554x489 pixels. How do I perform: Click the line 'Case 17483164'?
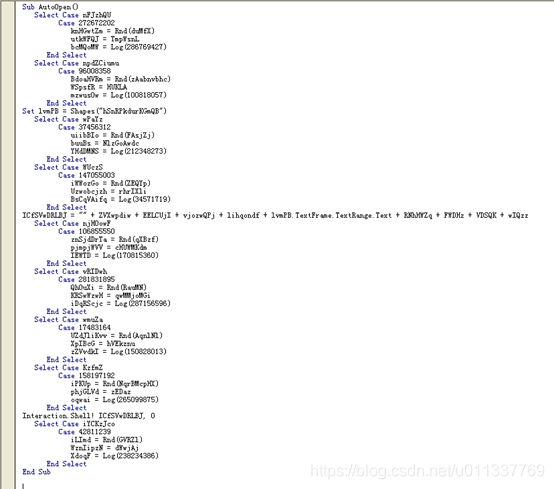click(84, 328)
